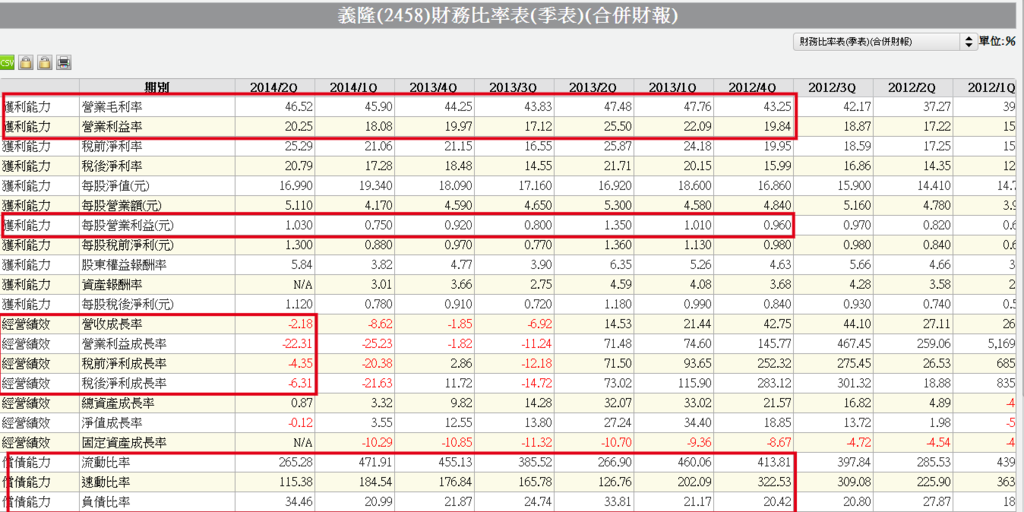Click the closed padlock icon
1024x512 pixels.
click(25, 63)
